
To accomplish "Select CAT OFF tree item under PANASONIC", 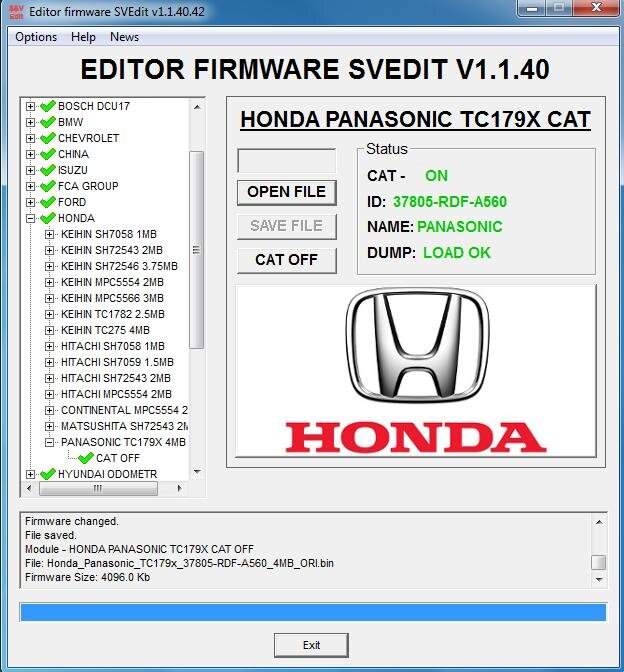I will point(118,458).
